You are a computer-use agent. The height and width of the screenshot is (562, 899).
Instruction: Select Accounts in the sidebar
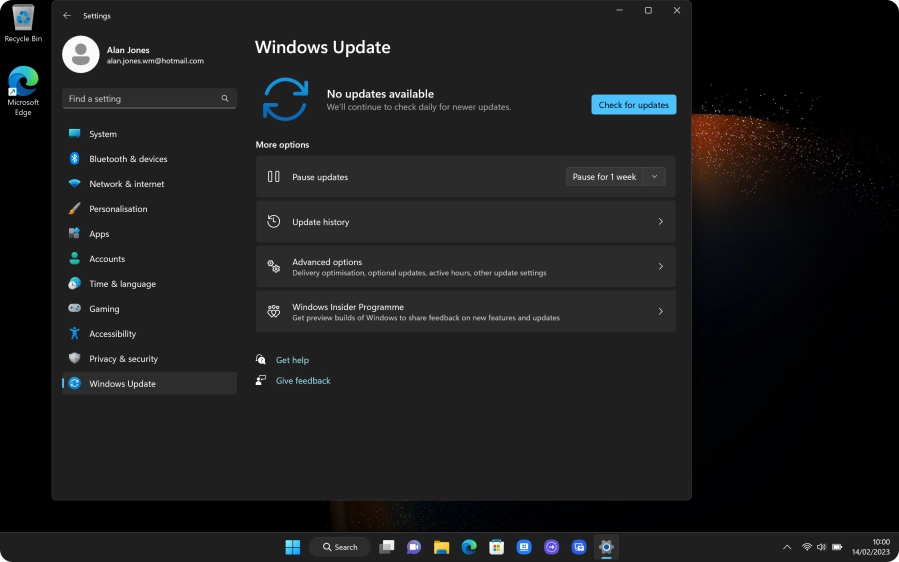107,259
